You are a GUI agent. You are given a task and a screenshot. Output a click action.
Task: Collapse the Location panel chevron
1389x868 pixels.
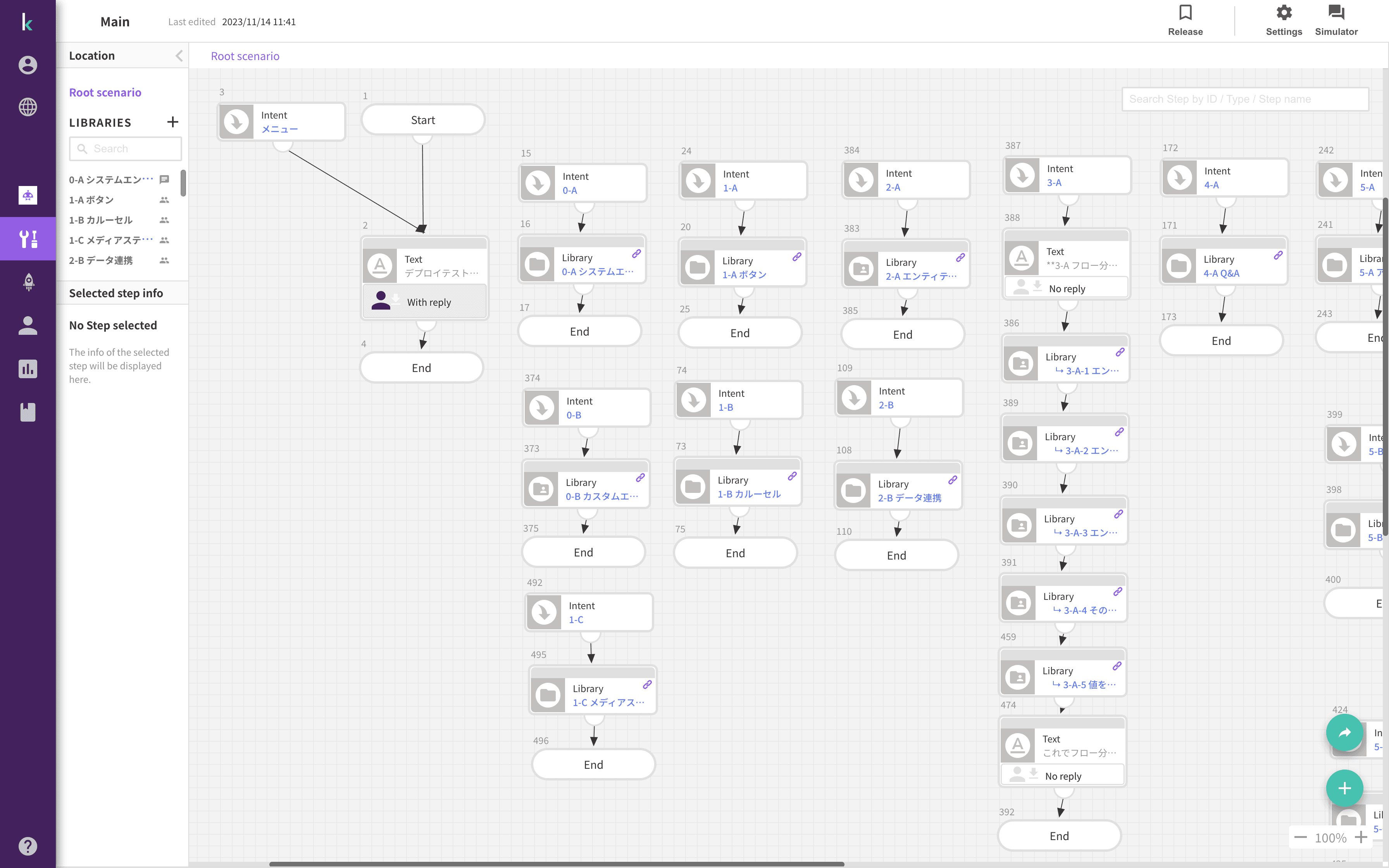179,56
